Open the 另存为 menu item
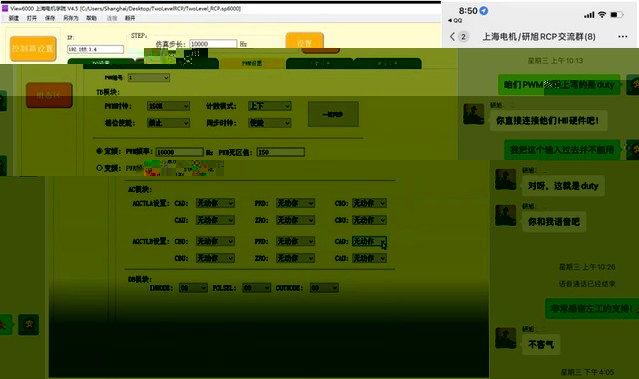This screenshot has width=639, height=379. (x=71, y=18)
